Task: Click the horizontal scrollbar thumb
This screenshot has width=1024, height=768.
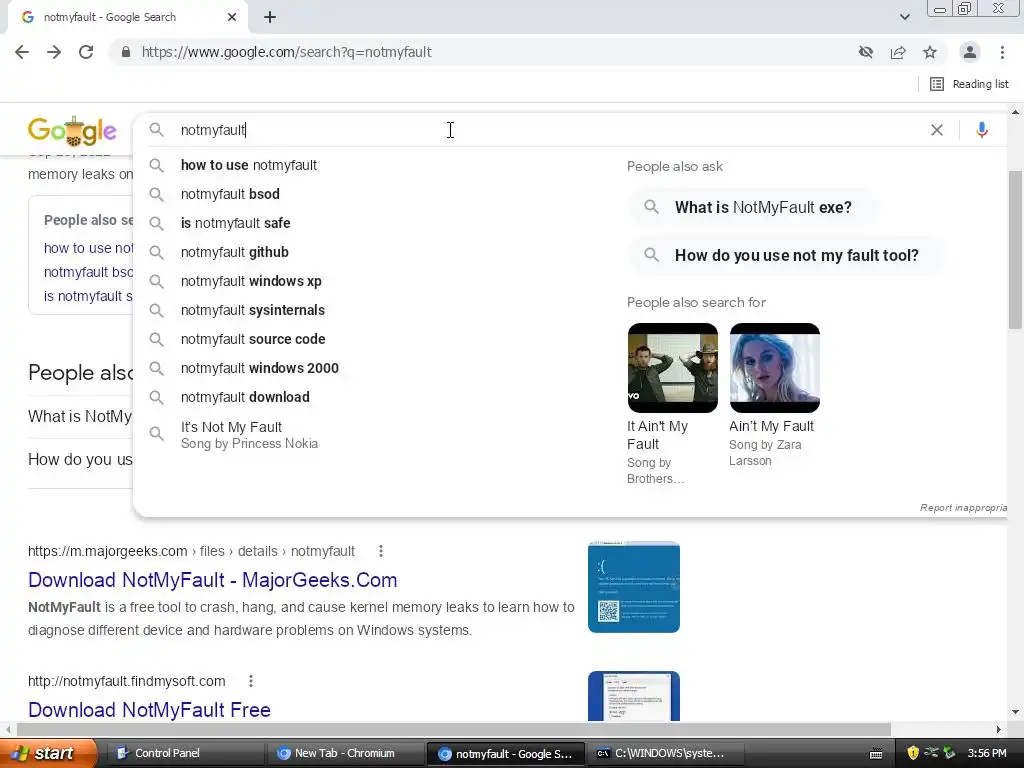Action: click(454, 729)
